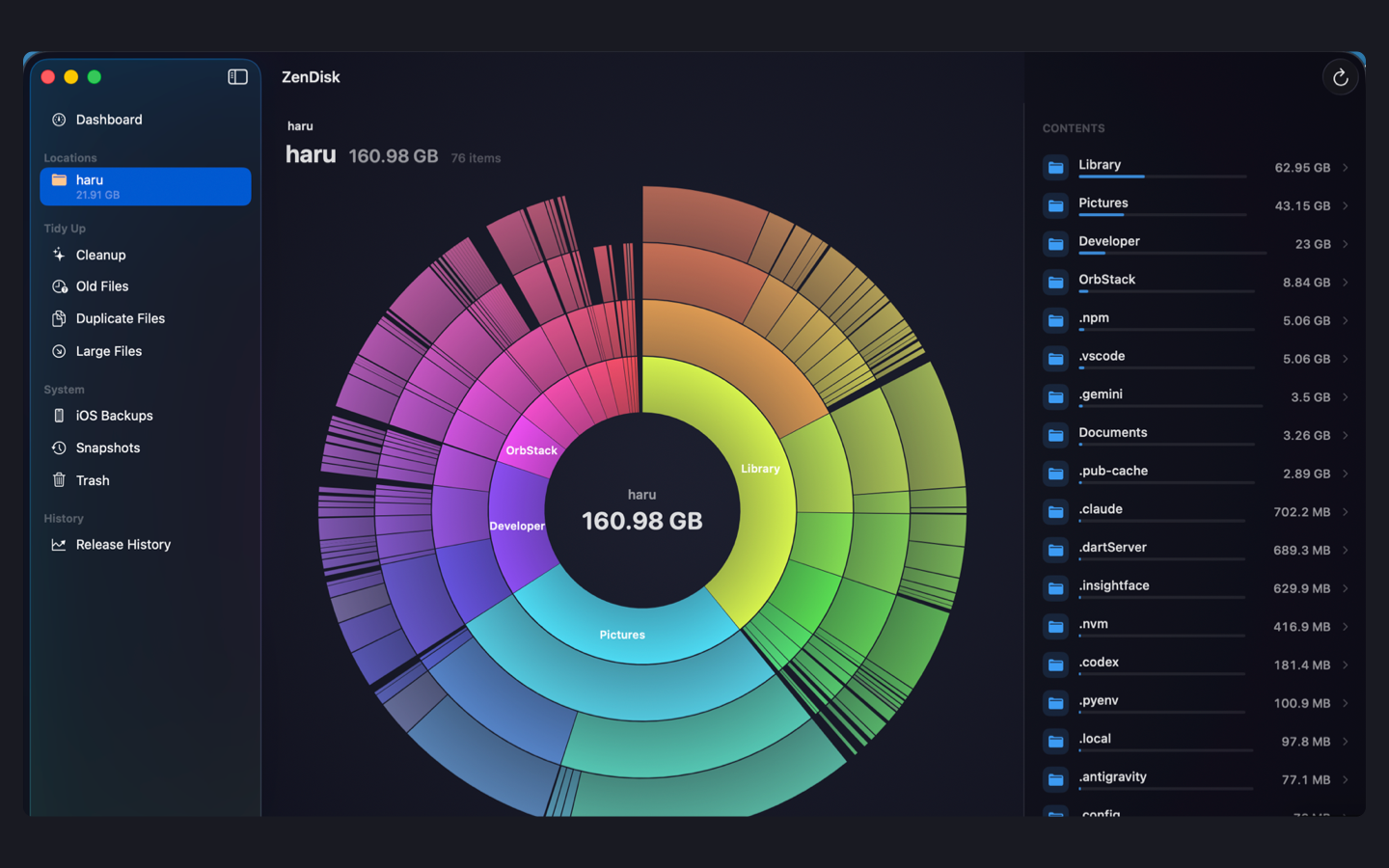The height and width of the screenshot is (868, 1389).
Task: Expand the .npm row chevron
Action: [1346, 320]
